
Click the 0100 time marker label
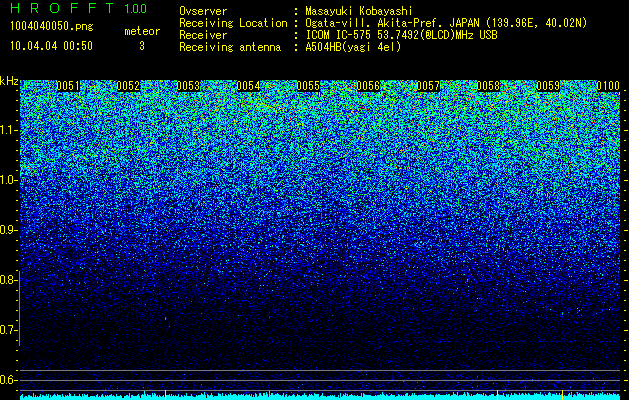pyautogui.click(x=608, y=86)
